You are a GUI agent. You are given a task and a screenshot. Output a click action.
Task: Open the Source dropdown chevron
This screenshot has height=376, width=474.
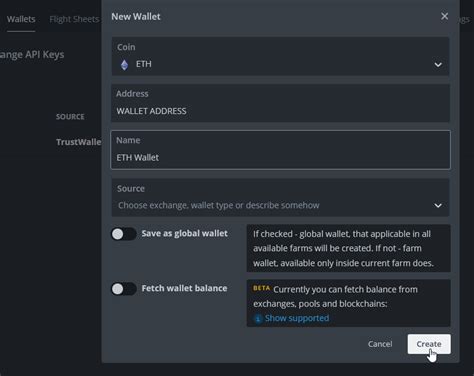[x=438, y=206]
